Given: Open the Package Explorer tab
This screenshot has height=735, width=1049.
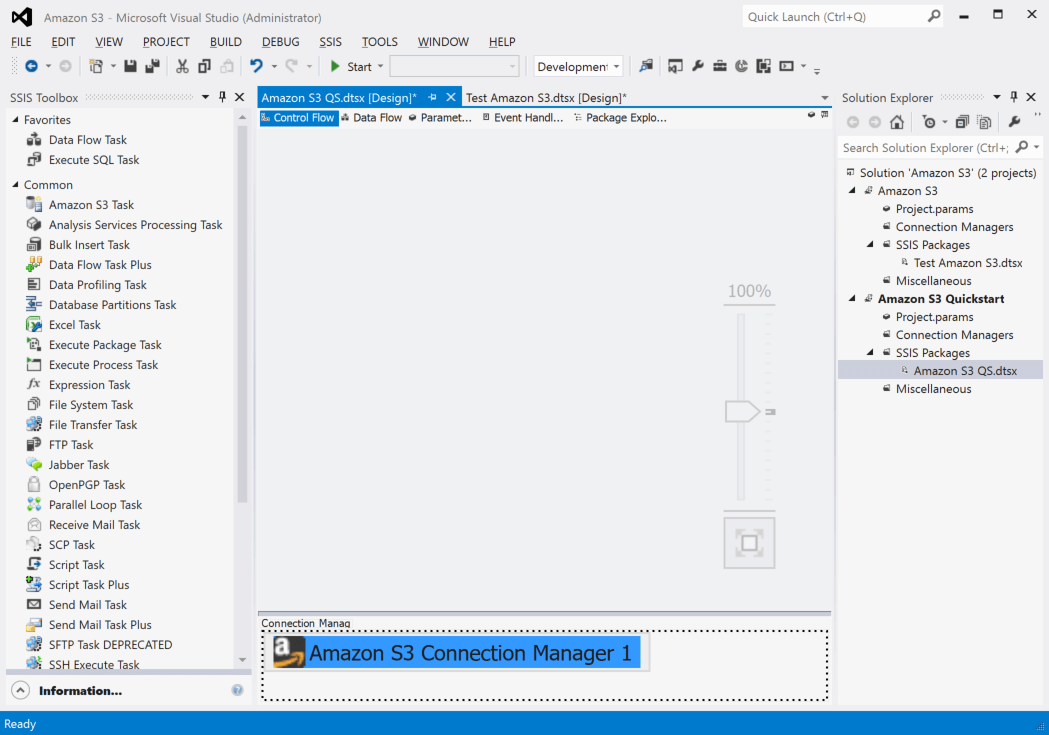Looking at the screenshot, I should pos(620,118).
